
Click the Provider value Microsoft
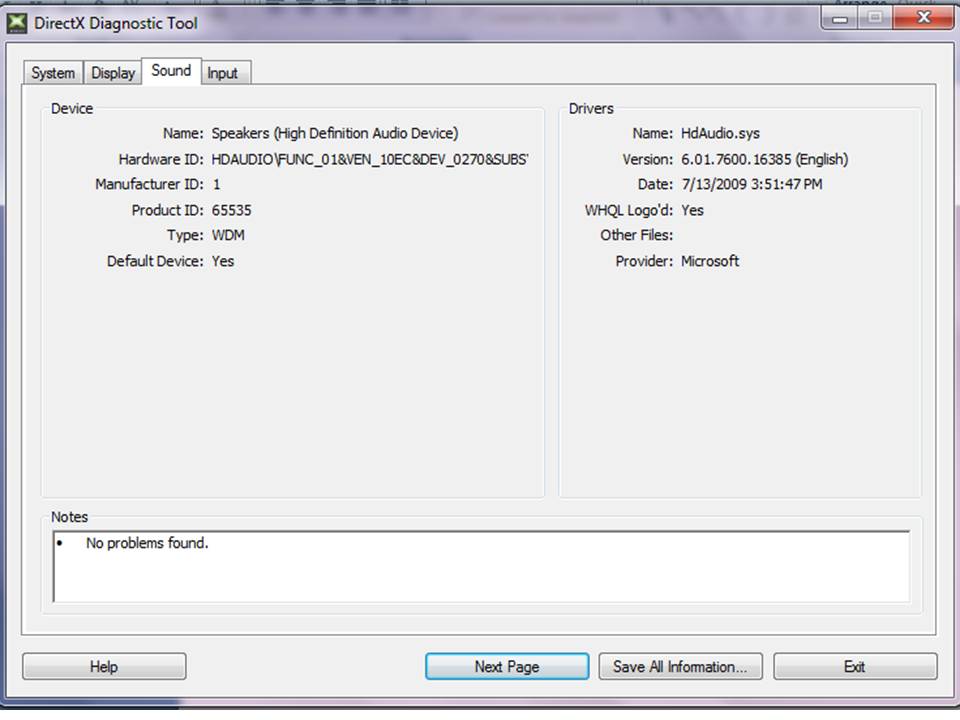[x=710, y=261]
